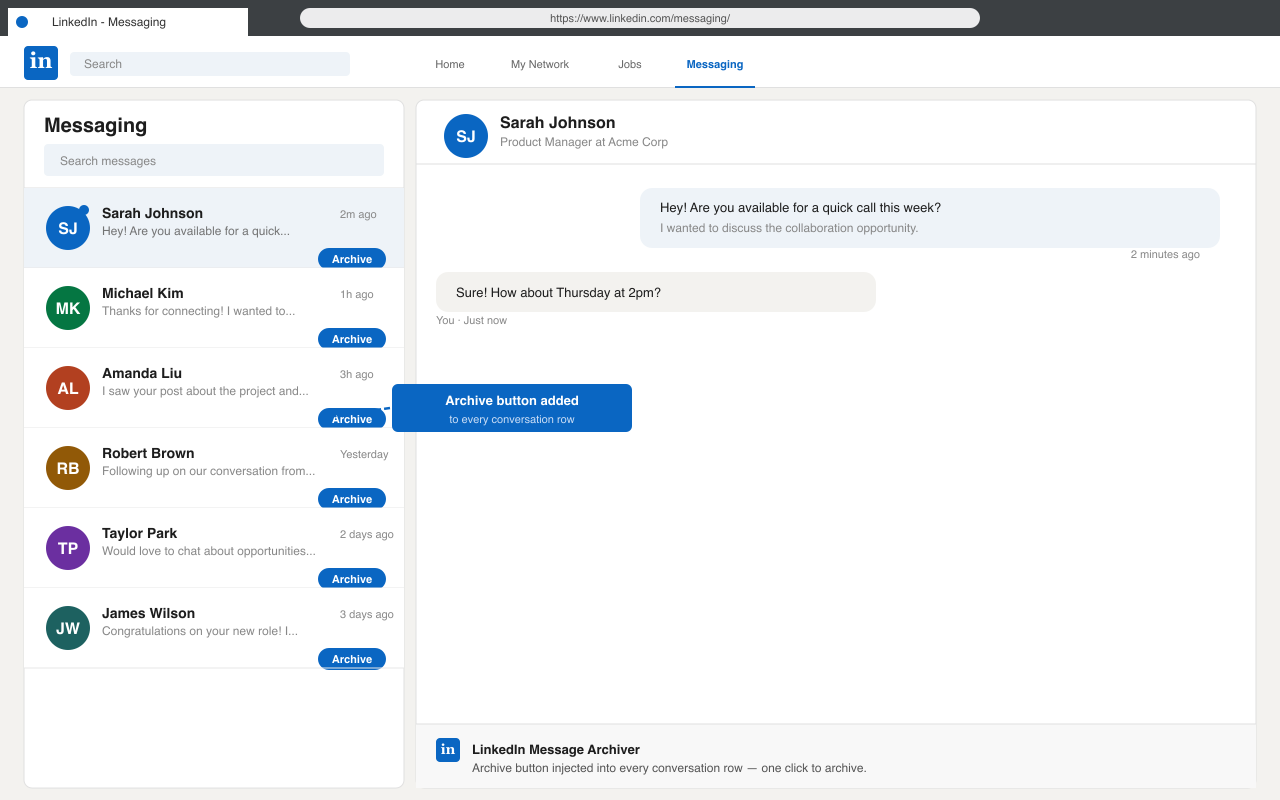The height and width of the screenshot is (800, 1280).
Task: Open Sarah Johnson's avatar in conversation header
Action: (465, 135)
